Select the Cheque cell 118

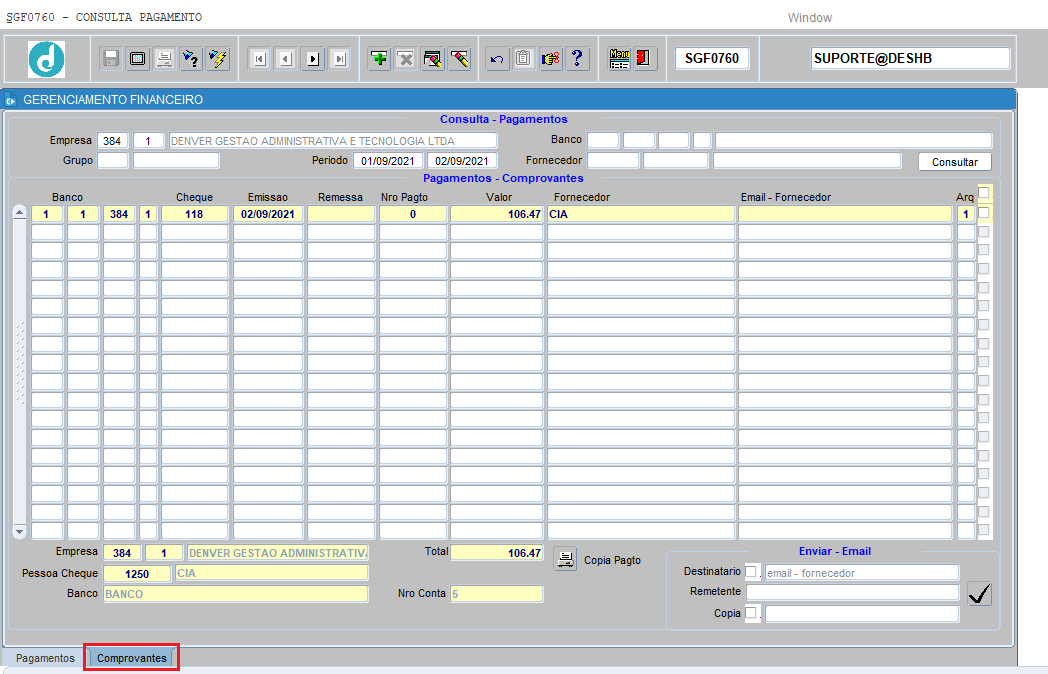point(194,214)
